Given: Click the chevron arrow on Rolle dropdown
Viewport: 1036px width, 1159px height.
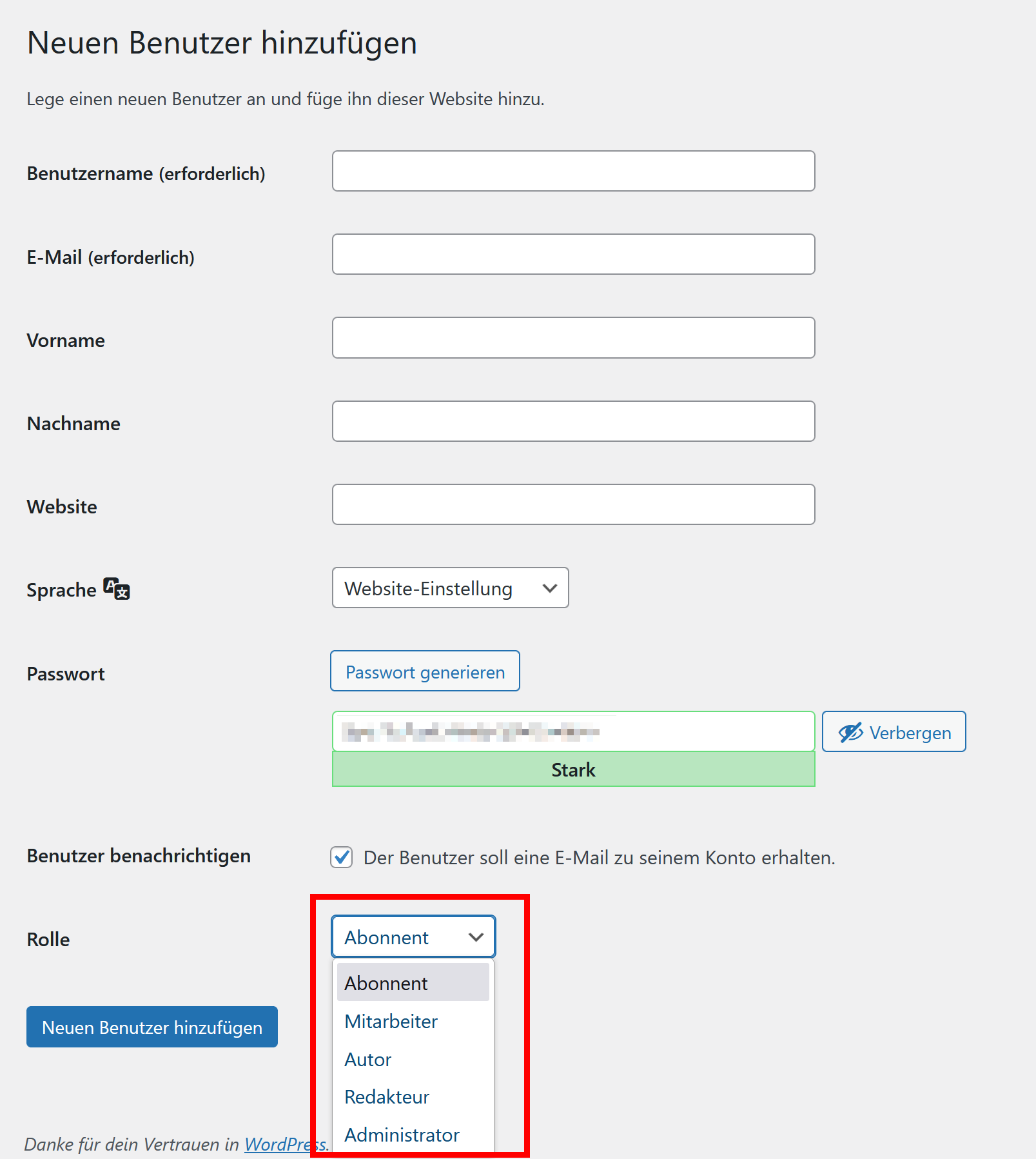Looking at the screenshot, I should (x=476, y=937).
